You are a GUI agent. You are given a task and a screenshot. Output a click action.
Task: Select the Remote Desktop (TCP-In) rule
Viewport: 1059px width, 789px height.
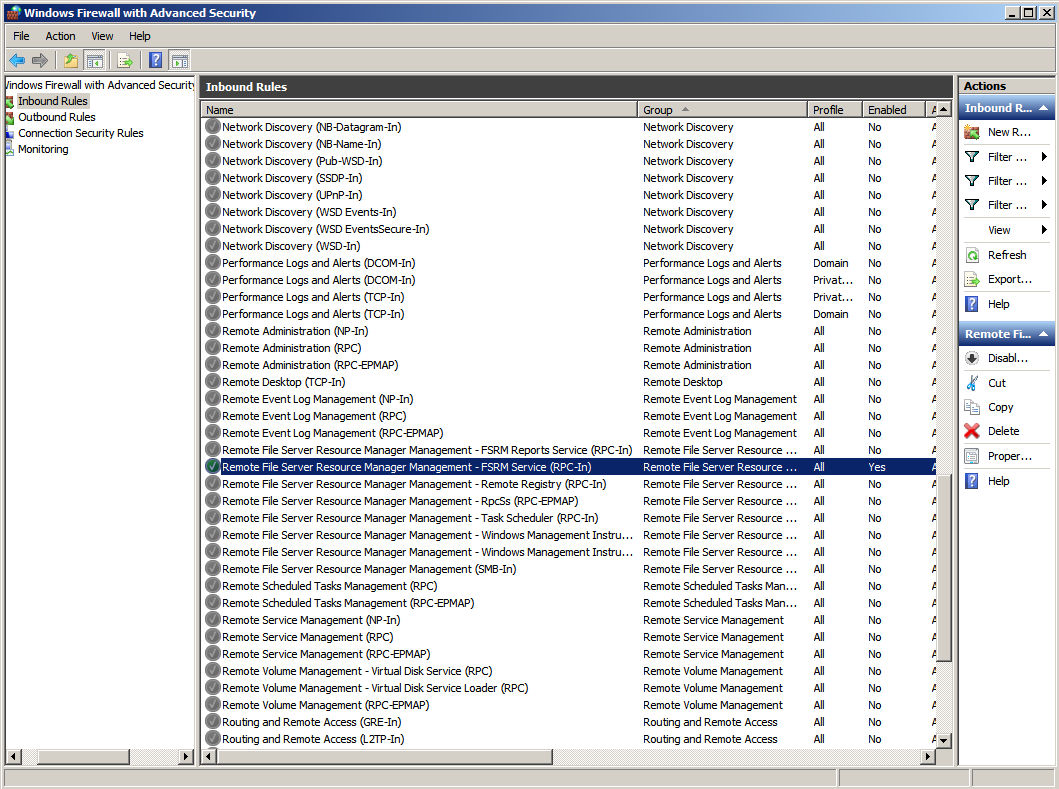coord(284,382)
